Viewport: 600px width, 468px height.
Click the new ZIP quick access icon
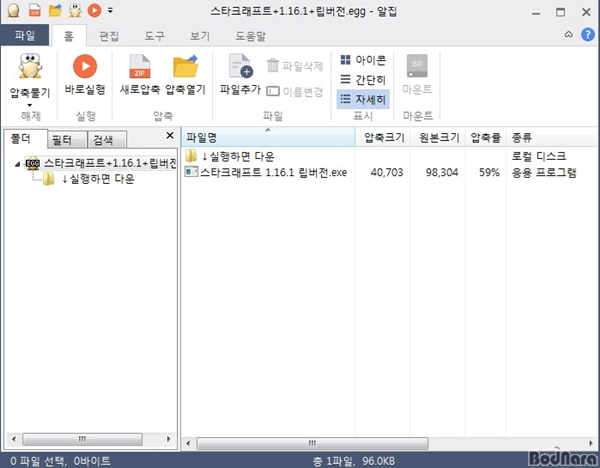click(35, 10)
